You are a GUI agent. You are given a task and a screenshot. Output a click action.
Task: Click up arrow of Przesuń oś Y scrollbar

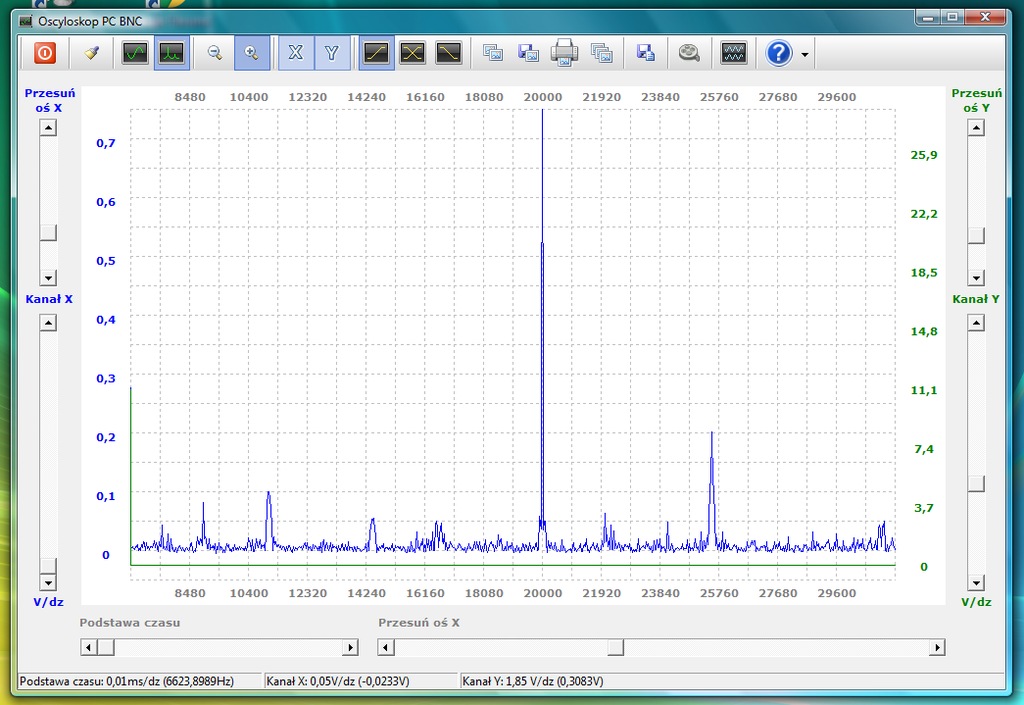tap(976, 127)
